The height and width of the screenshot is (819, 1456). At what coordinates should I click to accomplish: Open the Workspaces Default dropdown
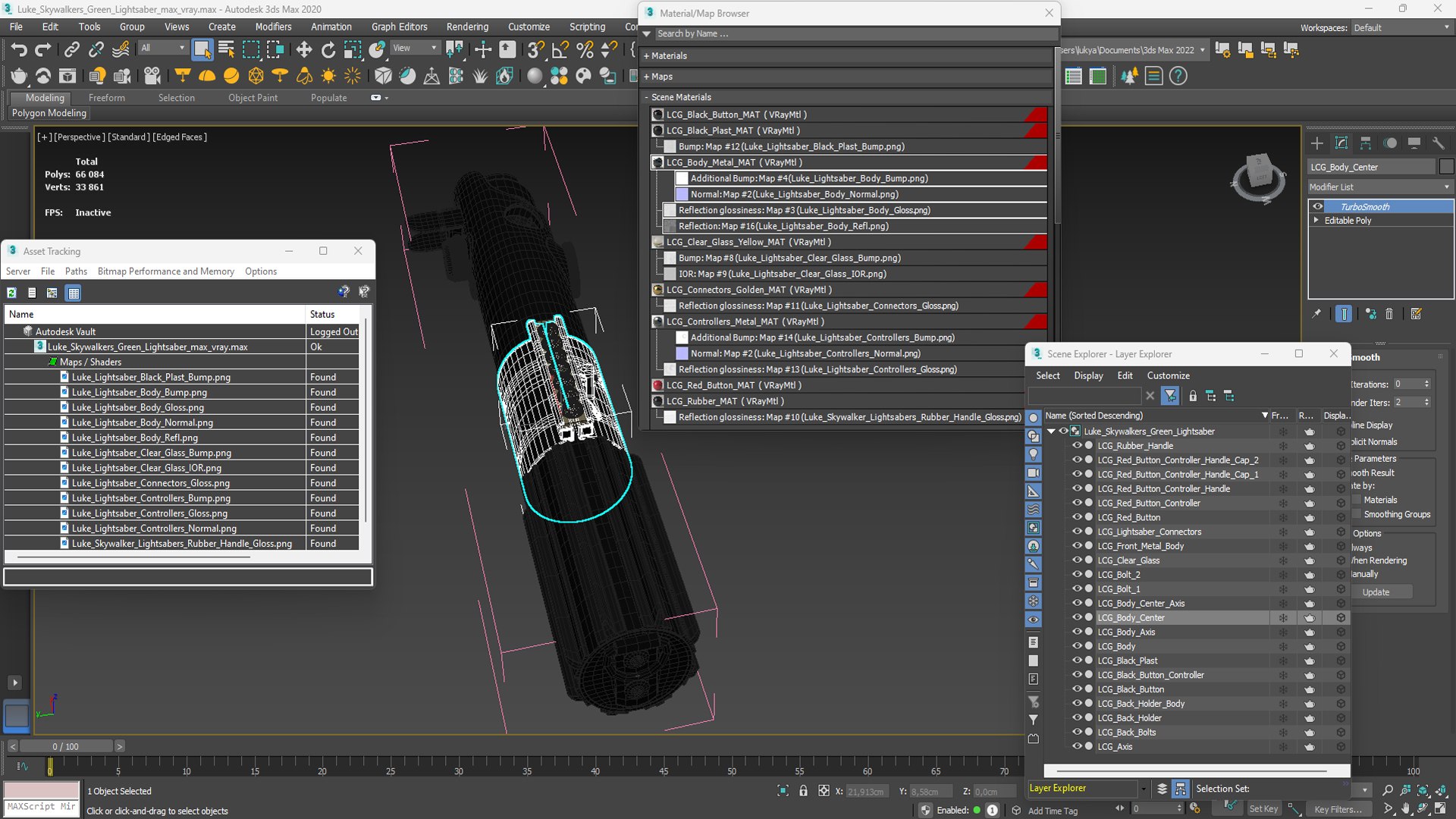point(1401,27)
